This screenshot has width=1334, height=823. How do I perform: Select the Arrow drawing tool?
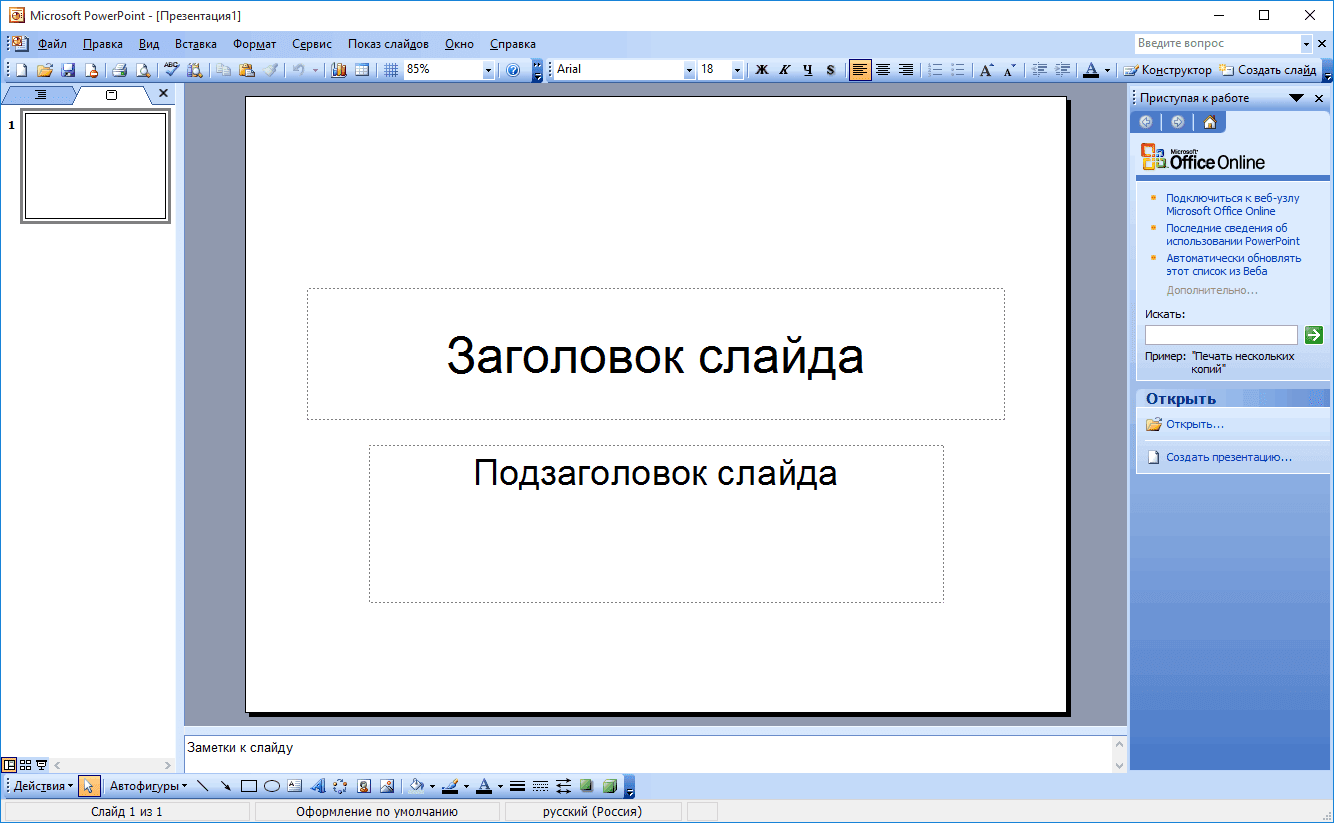click(225, 786)
